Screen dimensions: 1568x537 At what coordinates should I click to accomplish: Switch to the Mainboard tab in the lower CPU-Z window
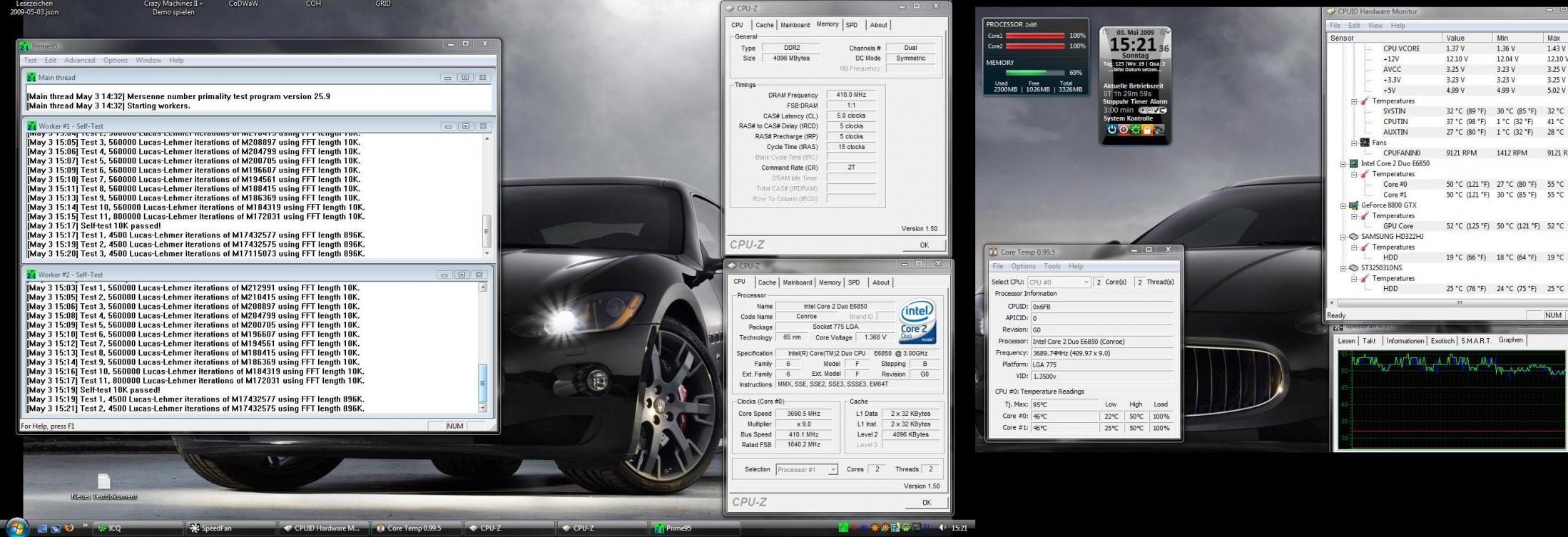click(798, 282)
